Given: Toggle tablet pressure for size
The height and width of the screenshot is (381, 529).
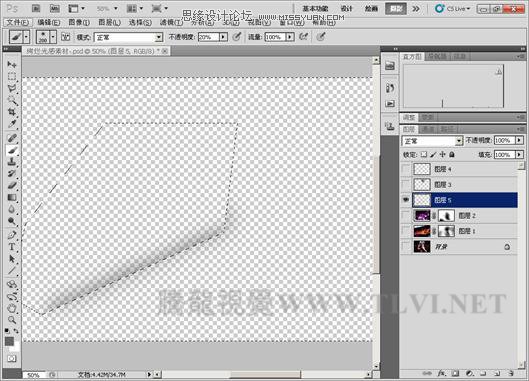Looking at the screenshot, I should [321, 37].
